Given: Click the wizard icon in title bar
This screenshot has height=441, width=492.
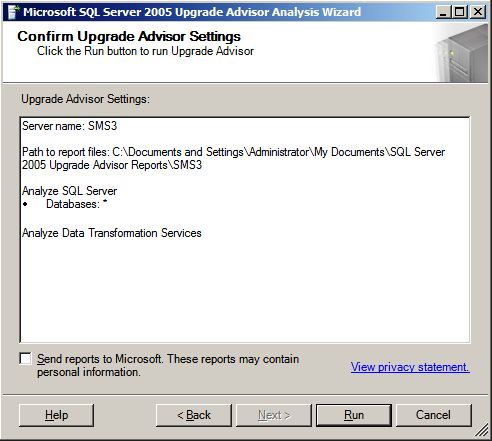Looking at the screenshot, I should 12,12.
